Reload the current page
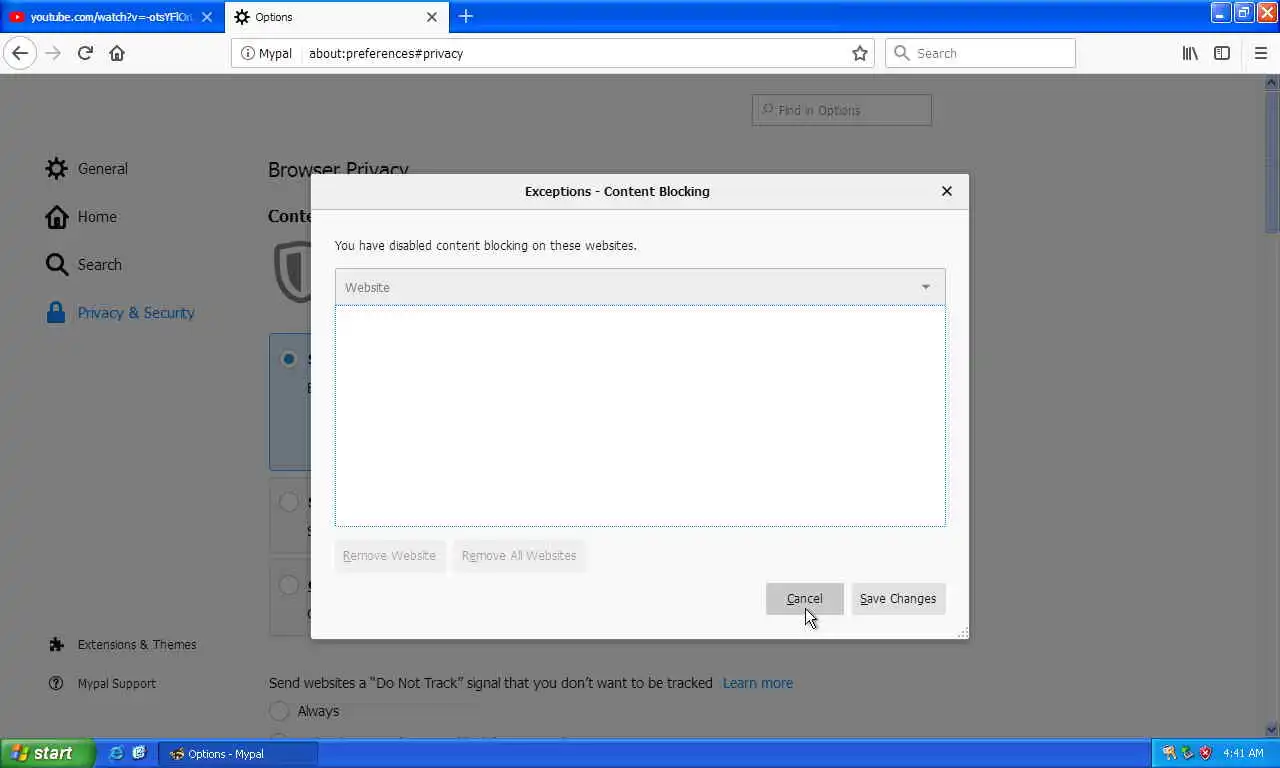This screenshot has width=1280, height=768. 85,53
